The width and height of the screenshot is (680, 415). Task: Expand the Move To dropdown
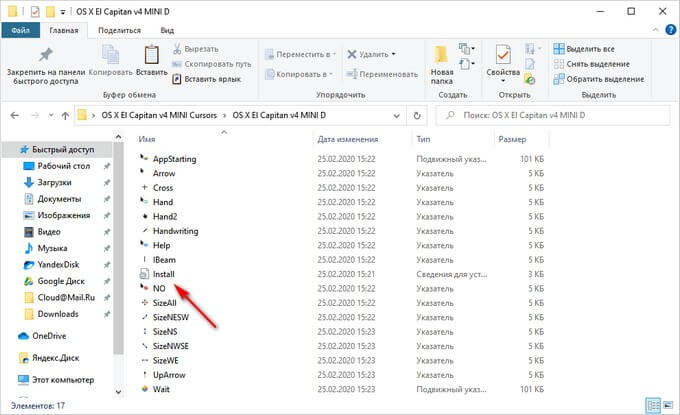point(300,53)
